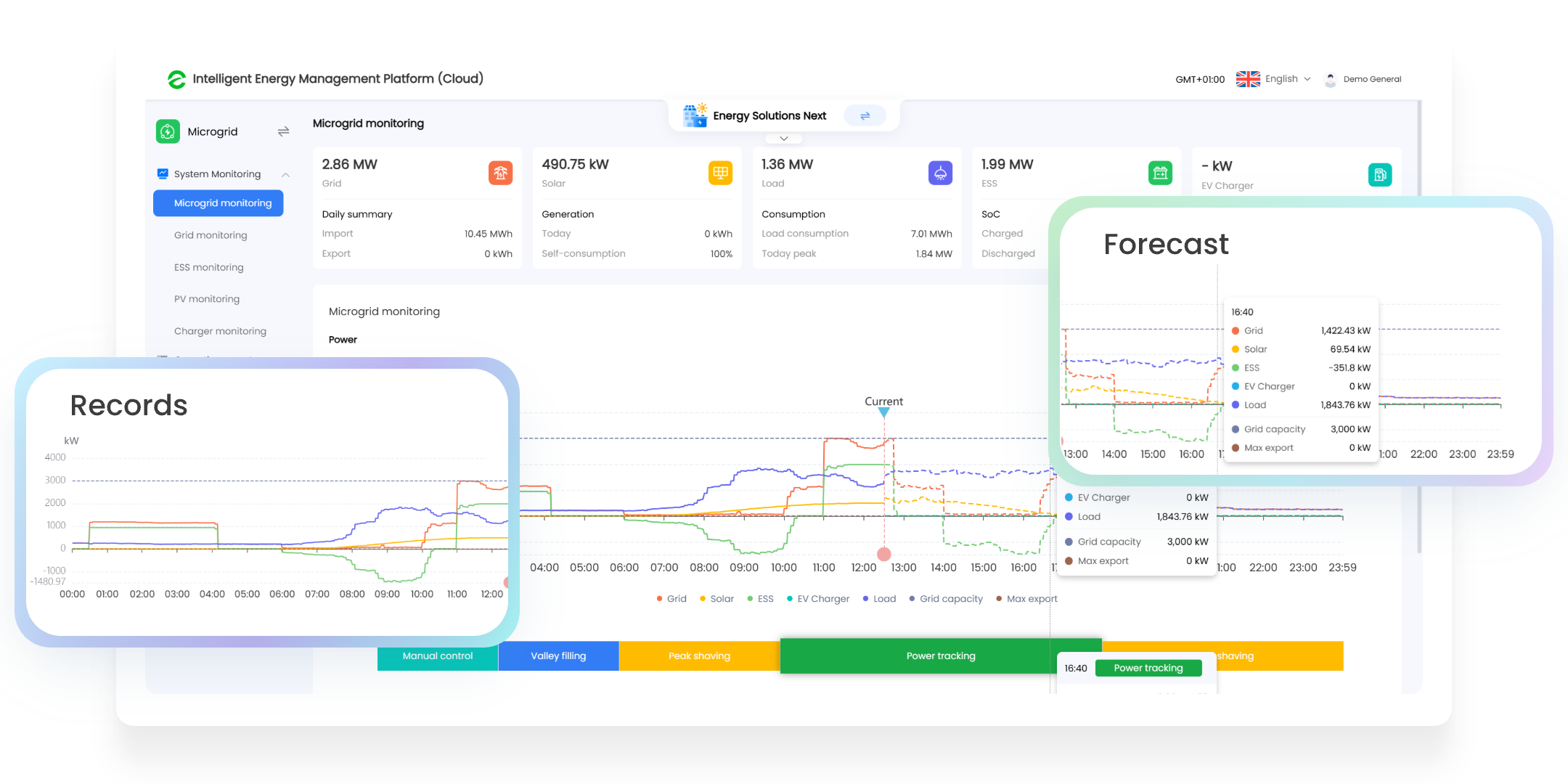Toggle Grid series in chart legend
Image resolution: width=1568 pixels, height=784 pixels.
671,599
